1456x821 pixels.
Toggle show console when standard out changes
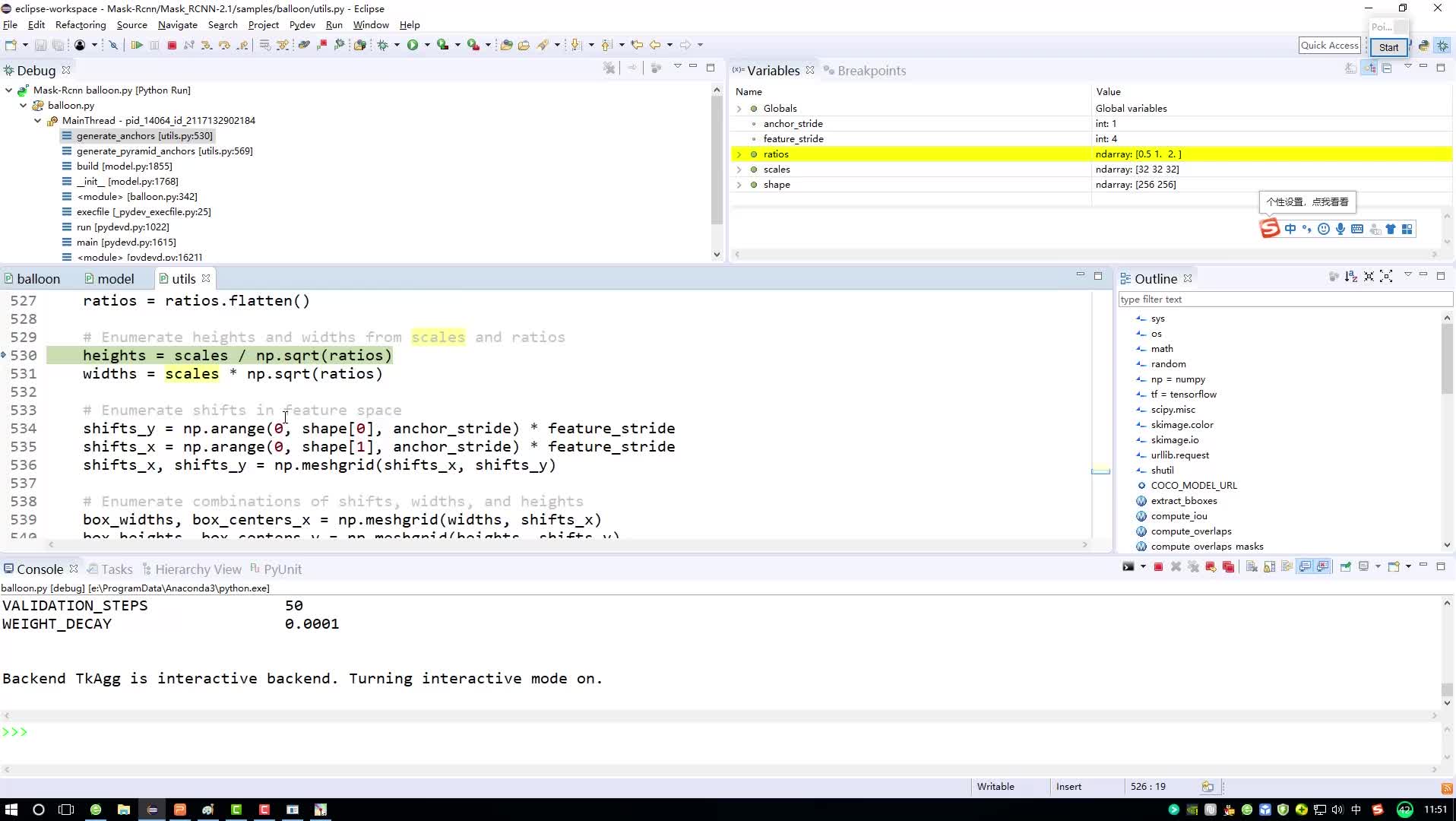point(1305,566)
